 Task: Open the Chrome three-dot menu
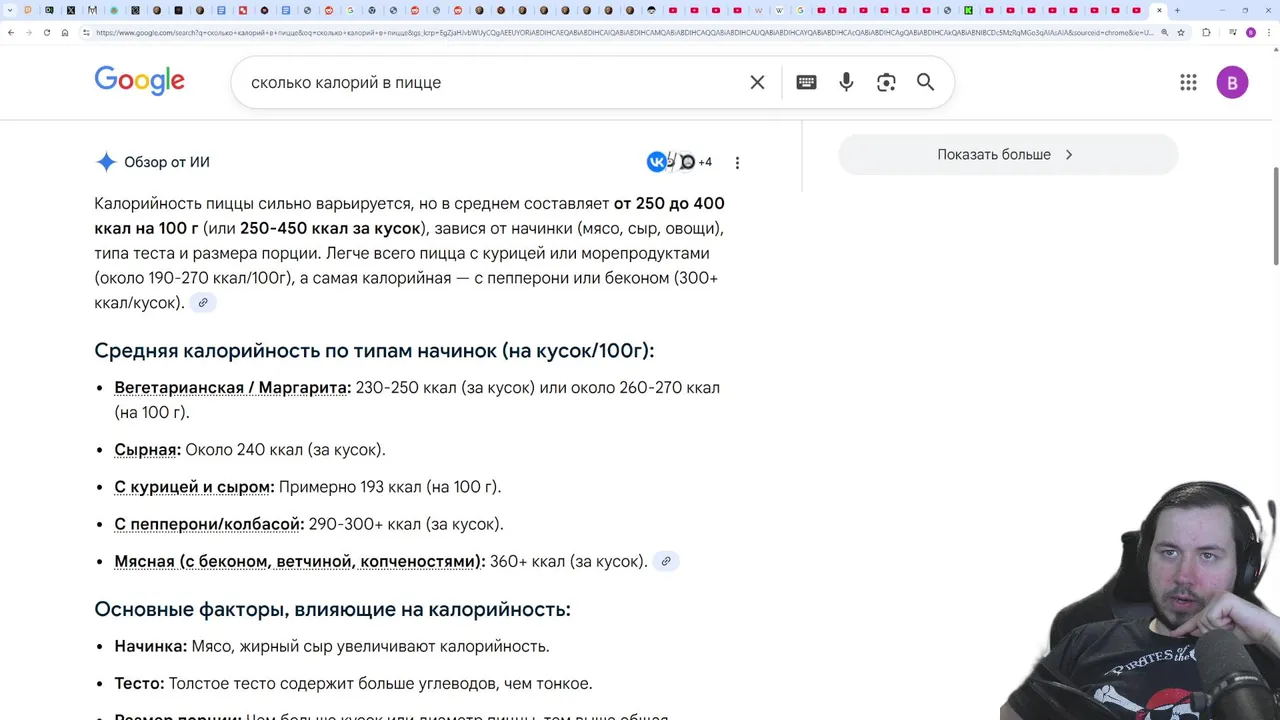[1269, 32]
